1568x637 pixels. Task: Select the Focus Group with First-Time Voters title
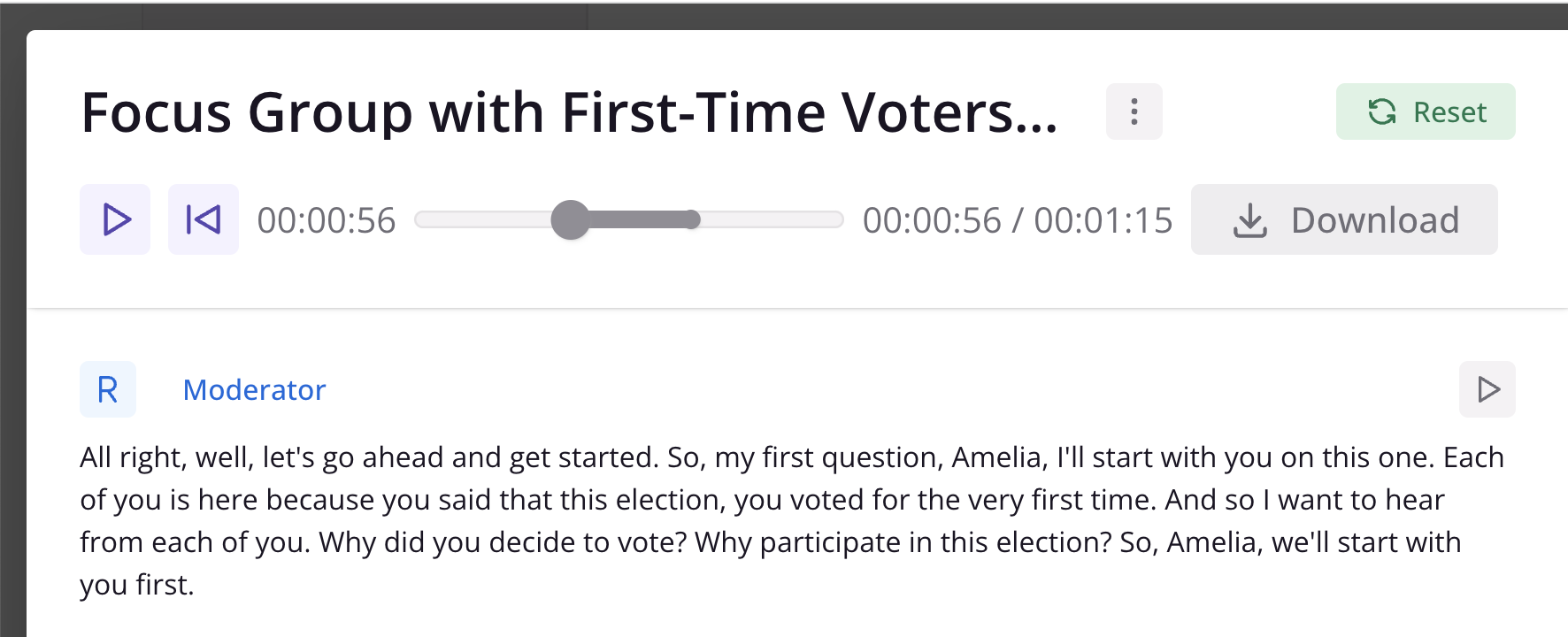click(569, 112)
